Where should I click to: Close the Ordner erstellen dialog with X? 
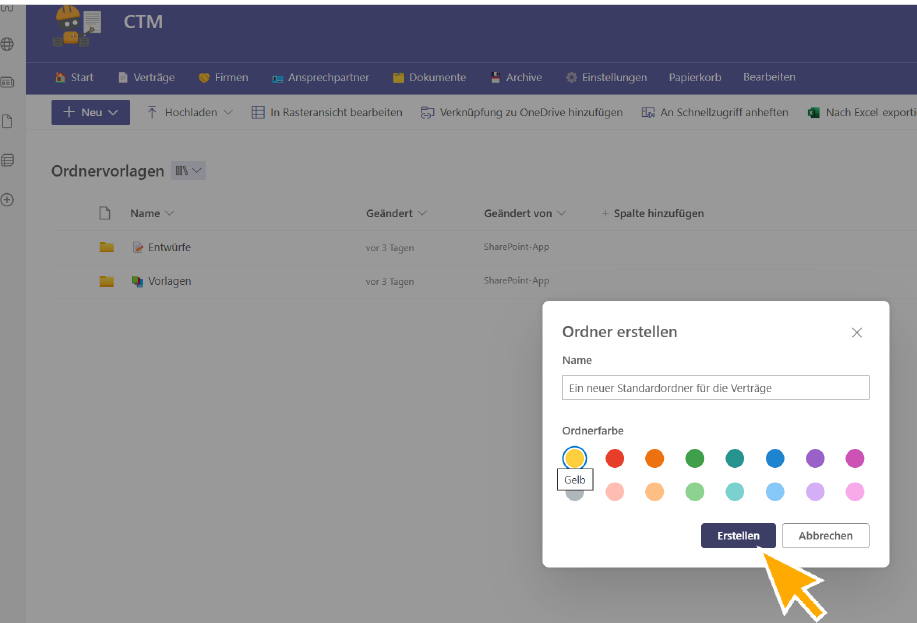pos(856,332)
